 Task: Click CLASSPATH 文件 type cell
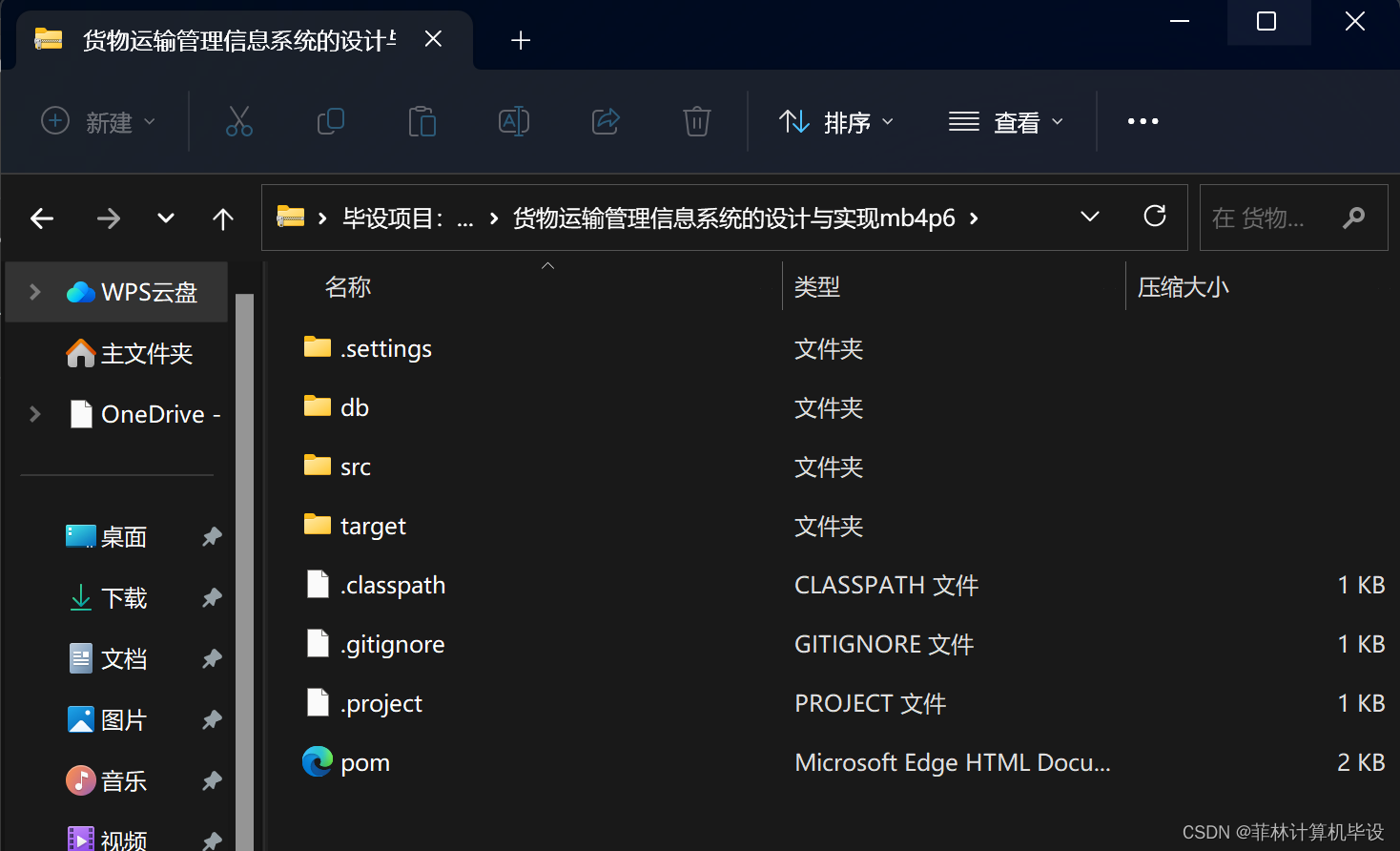click(x=886, y=585)
